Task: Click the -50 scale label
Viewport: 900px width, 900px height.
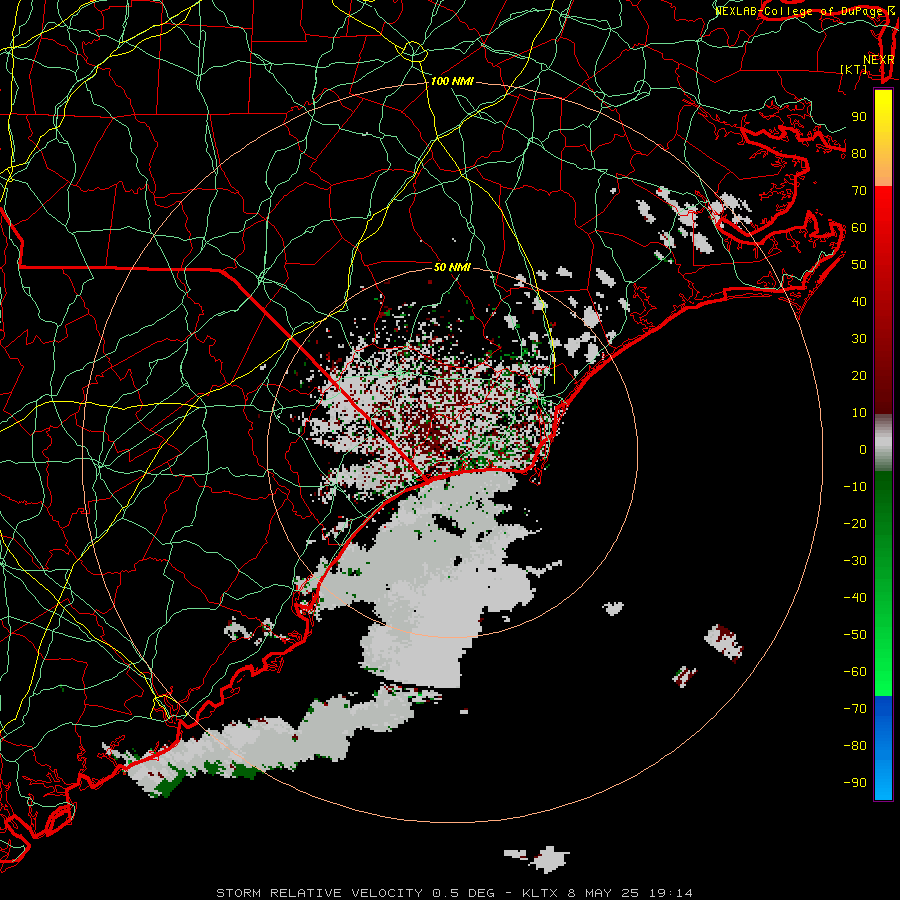Action: (855, 635)
